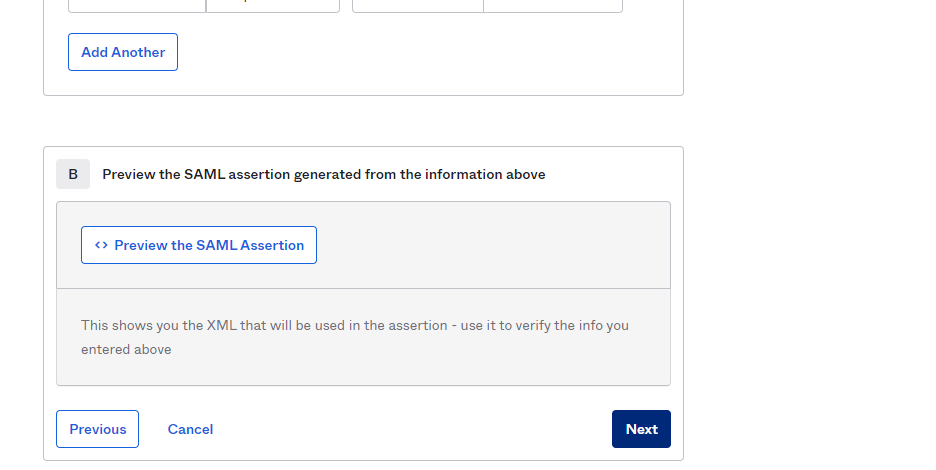Image resolution: width=936 pixels, height=470 pixels.
Task: Click blank space right of Add Another
Action: point(420,52)
